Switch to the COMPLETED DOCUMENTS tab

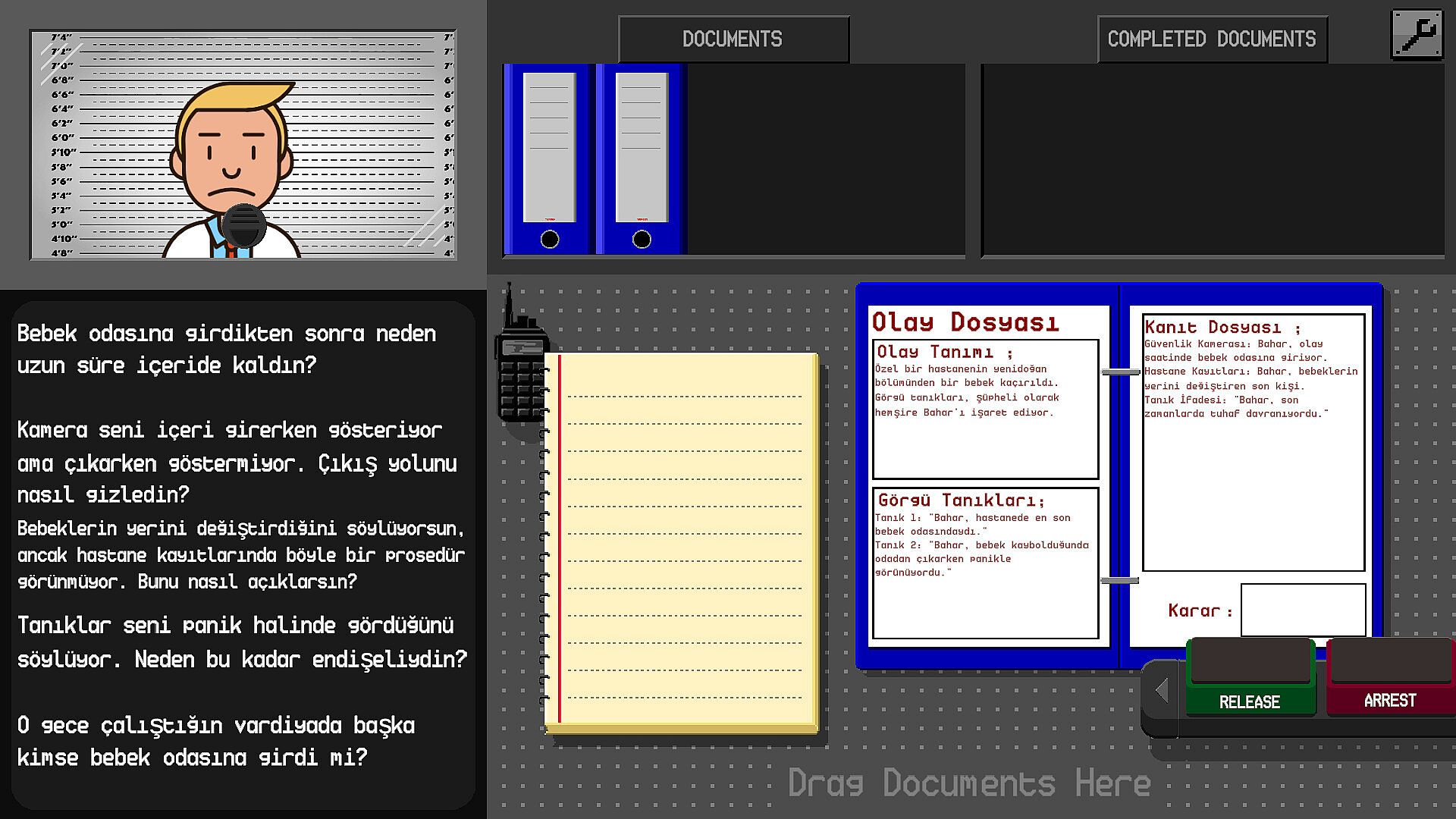(1211, 39)
